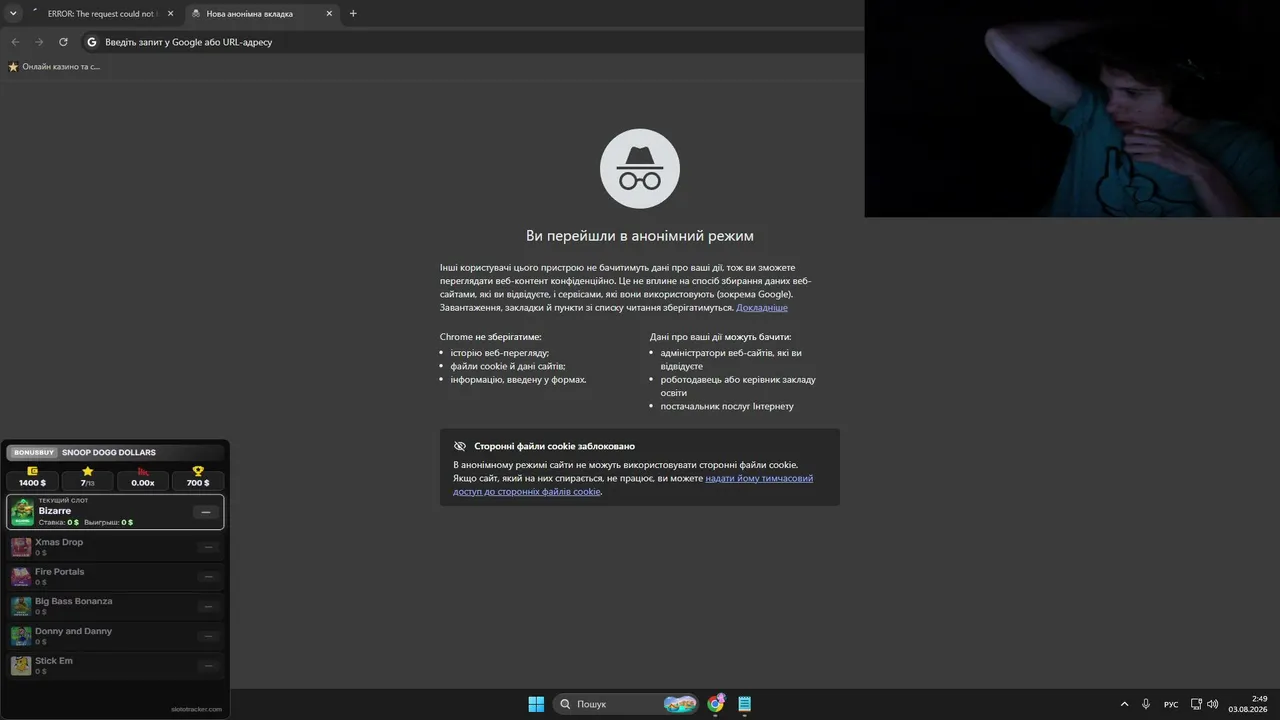Click the SNOOP DOGG DOLLARS title

coord(109,453)
